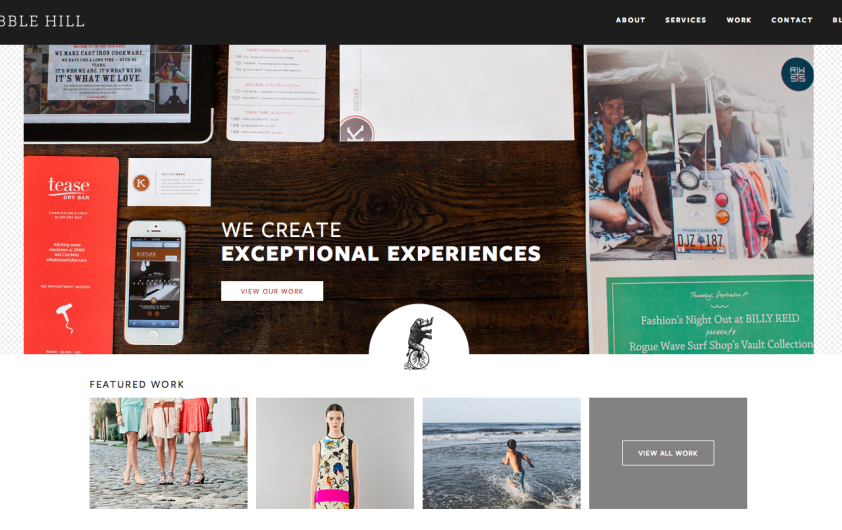Click the View All Work button
The image size is (842, 530).
(x=668, y=453)
